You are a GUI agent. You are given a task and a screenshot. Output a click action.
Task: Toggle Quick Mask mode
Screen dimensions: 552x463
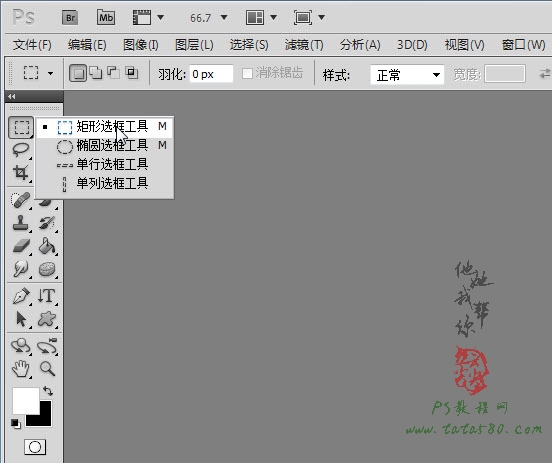34,447
